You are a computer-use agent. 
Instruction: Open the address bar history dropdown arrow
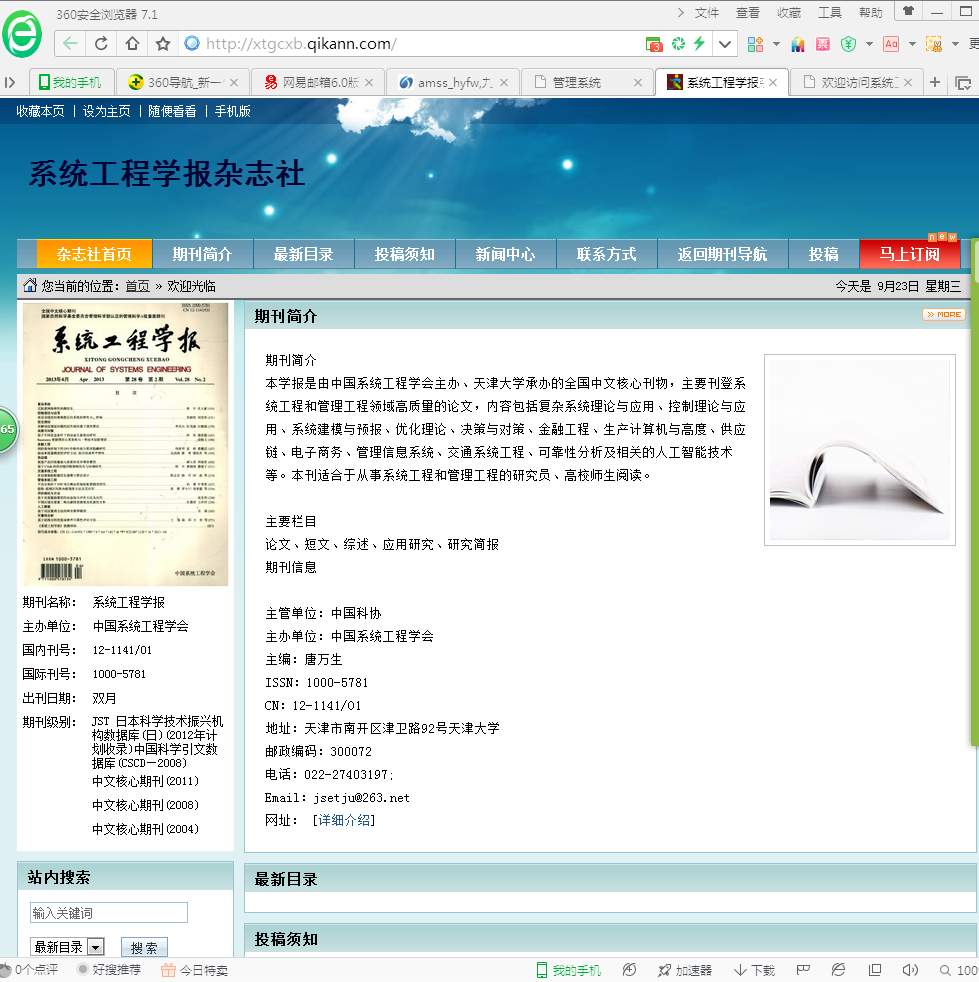pos(725,44)
